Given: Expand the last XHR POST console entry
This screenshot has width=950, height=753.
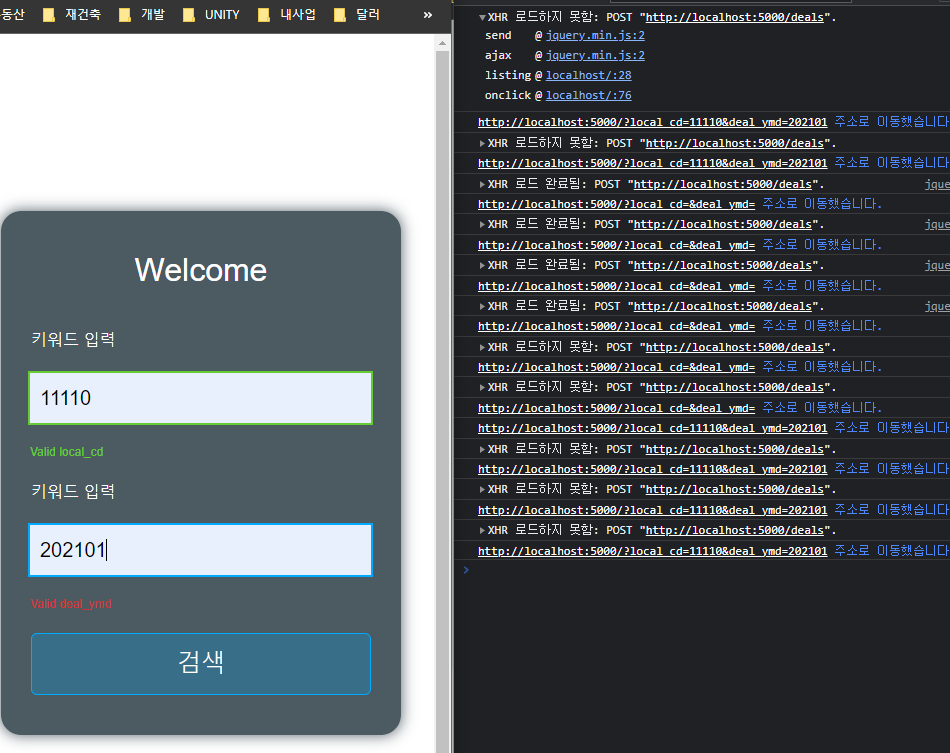Looking at the screenshot, I should pyautogui.click(x=483, y=531).
